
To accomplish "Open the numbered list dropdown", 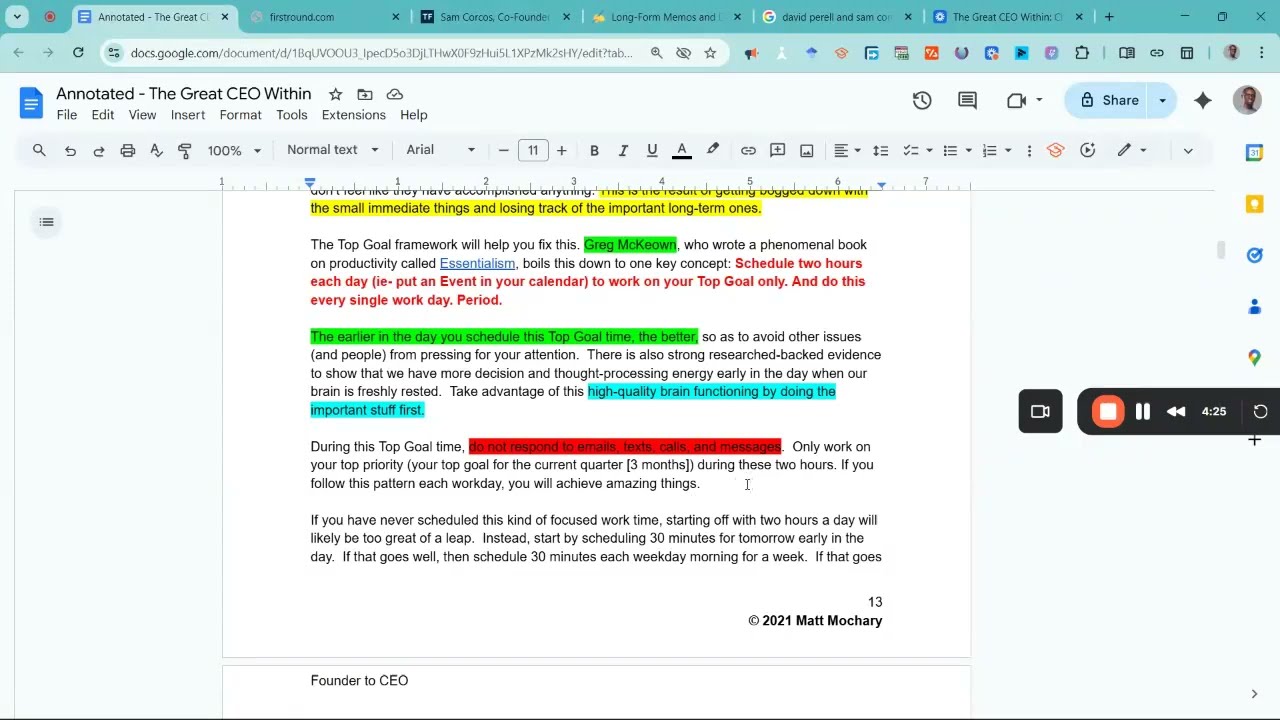I will (997, 150).
